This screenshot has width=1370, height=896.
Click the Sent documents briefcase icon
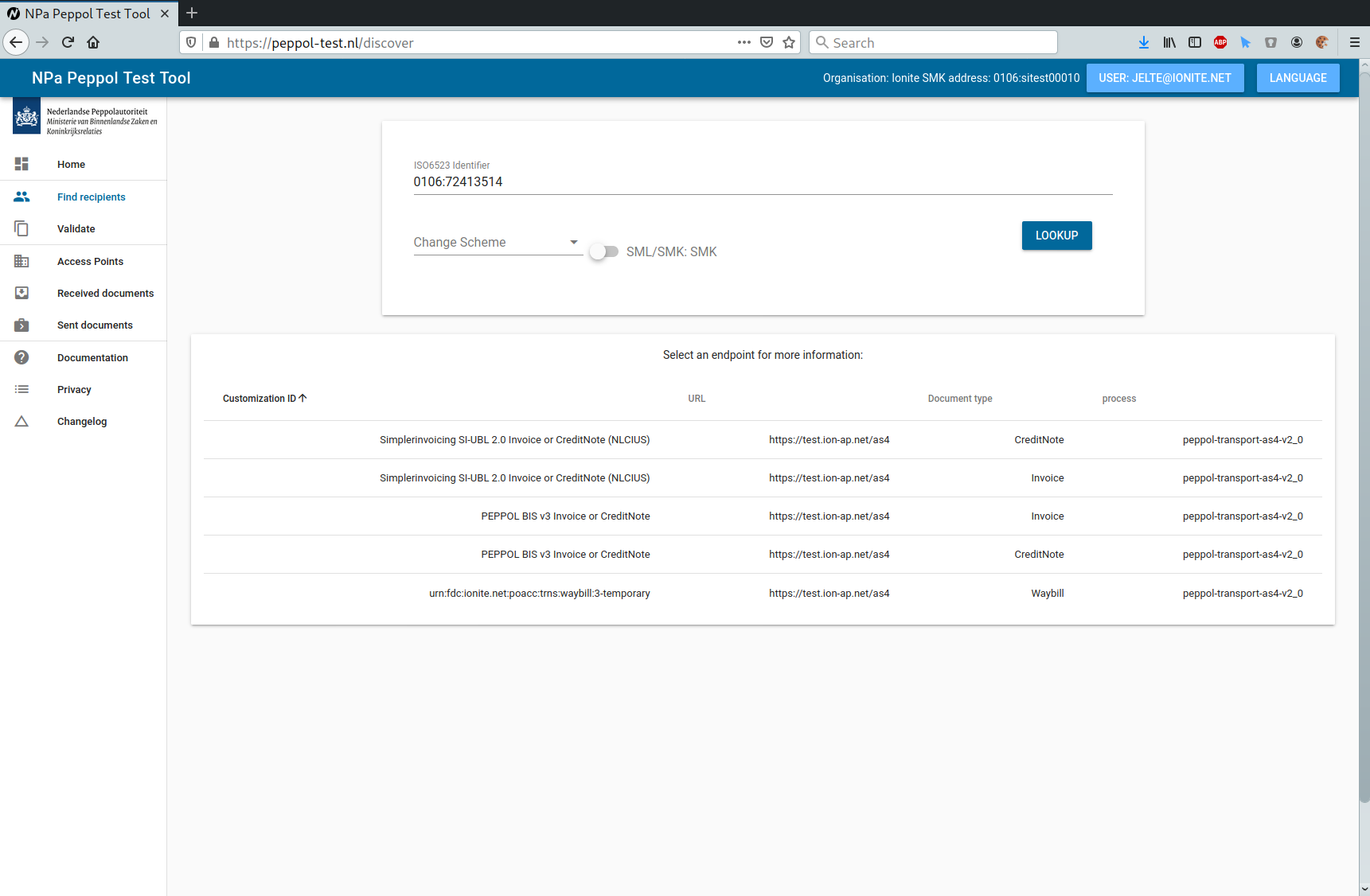21,325
